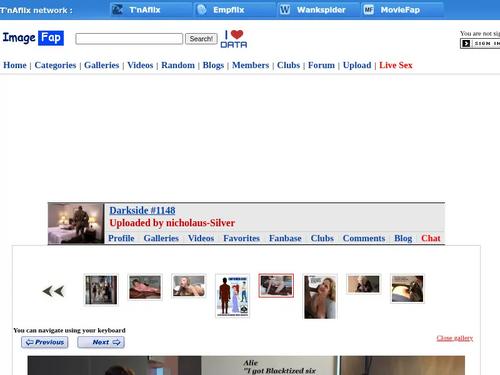Click the double-arrow back gallery icon
The height and width of the screenshot is (375, 500).
[x=53, y=291]
